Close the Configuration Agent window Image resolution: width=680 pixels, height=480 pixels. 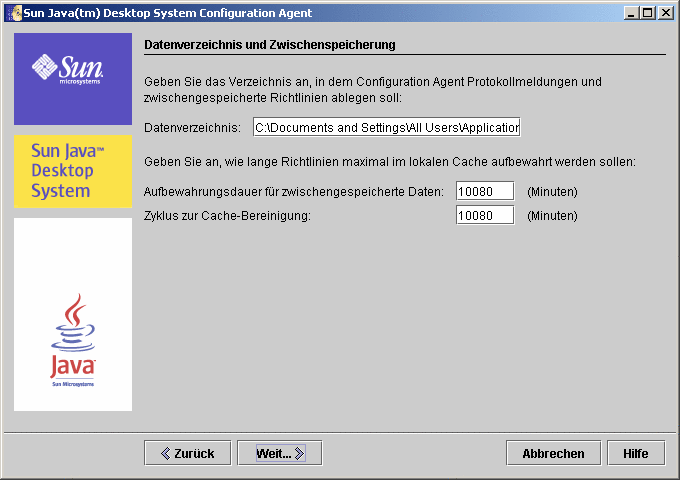coord(666,13)
